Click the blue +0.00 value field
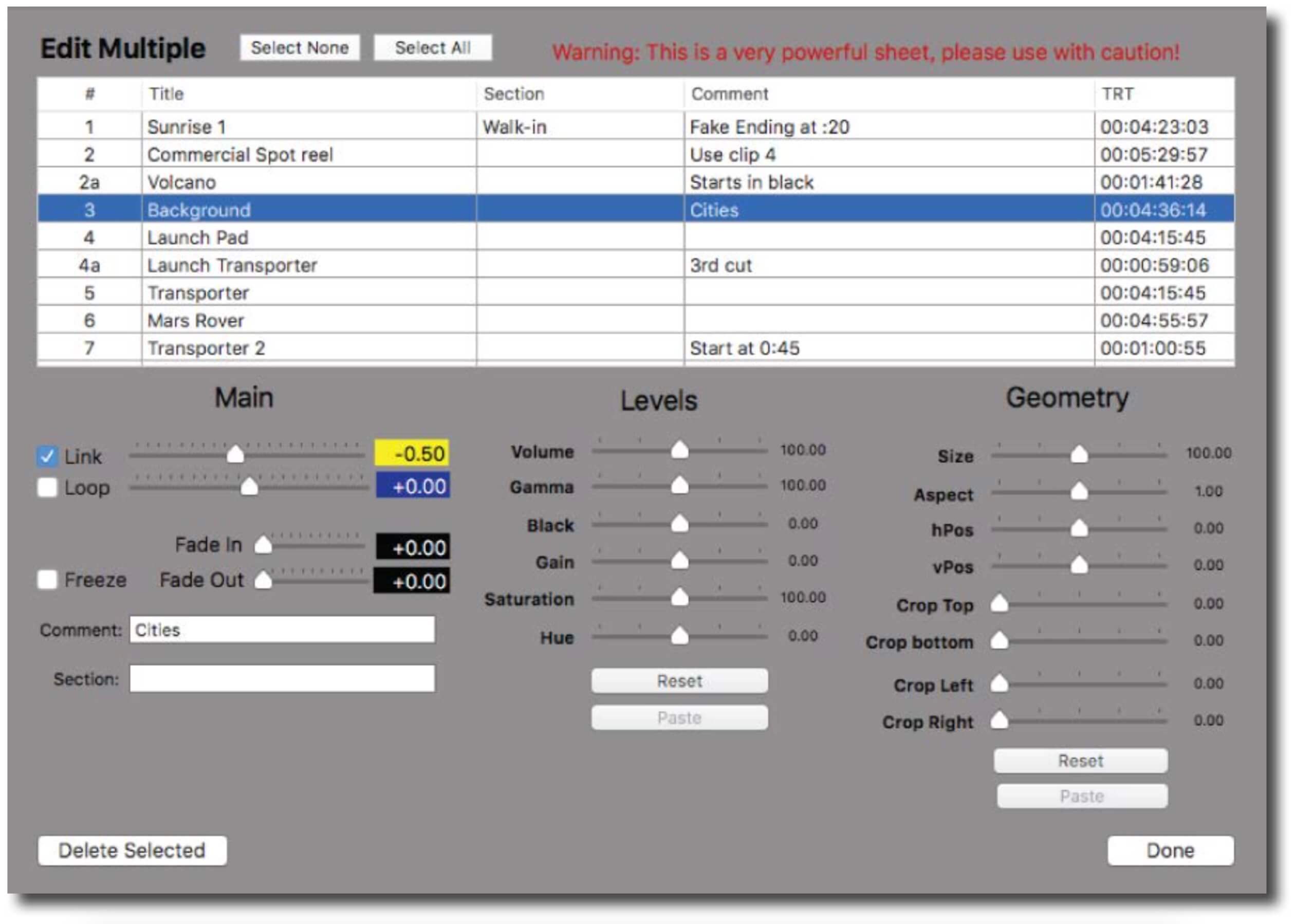1294x924 pixels. (x=412, y=486)
